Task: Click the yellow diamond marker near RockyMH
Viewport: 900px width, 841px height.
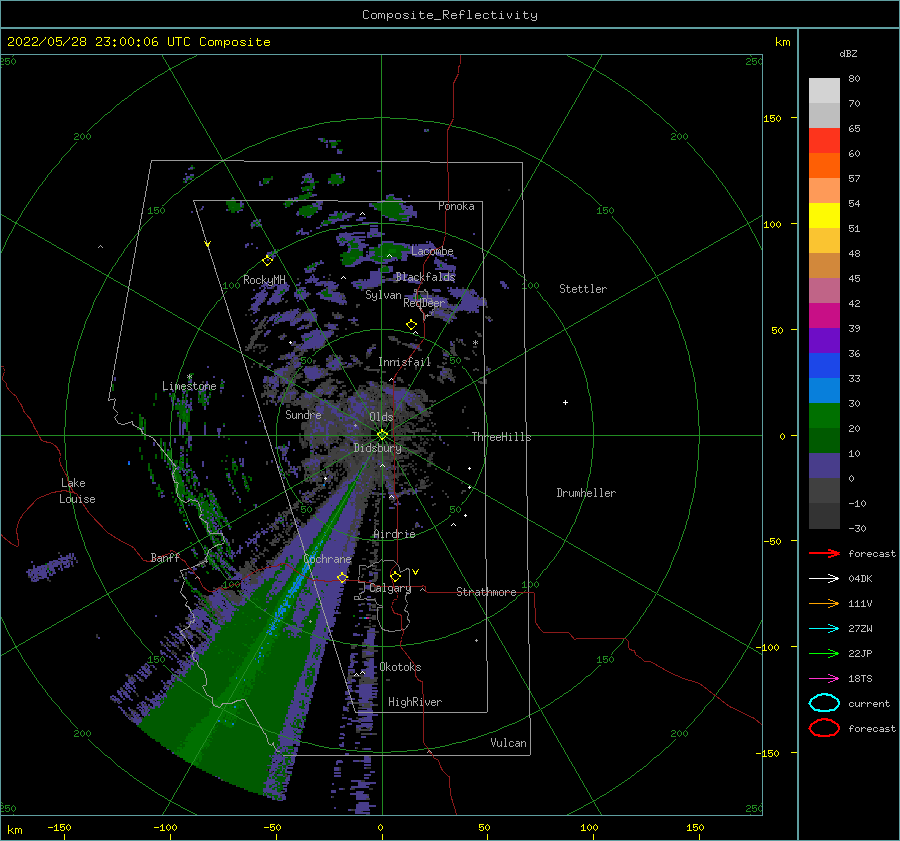Action: coord(267,260)
